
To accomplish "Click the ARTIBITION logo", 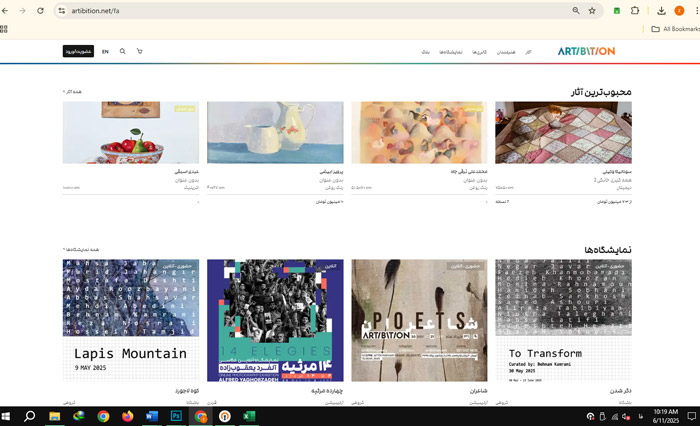I will pos(586,51).
